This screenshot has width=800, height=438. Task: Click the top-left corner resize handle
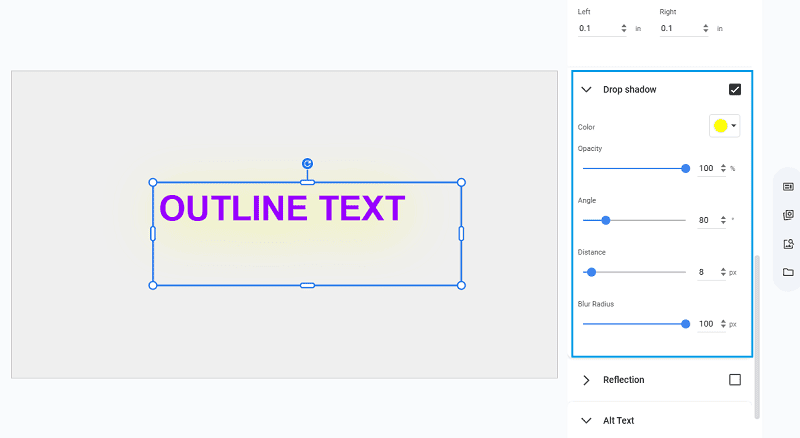(x=153, y=182)
